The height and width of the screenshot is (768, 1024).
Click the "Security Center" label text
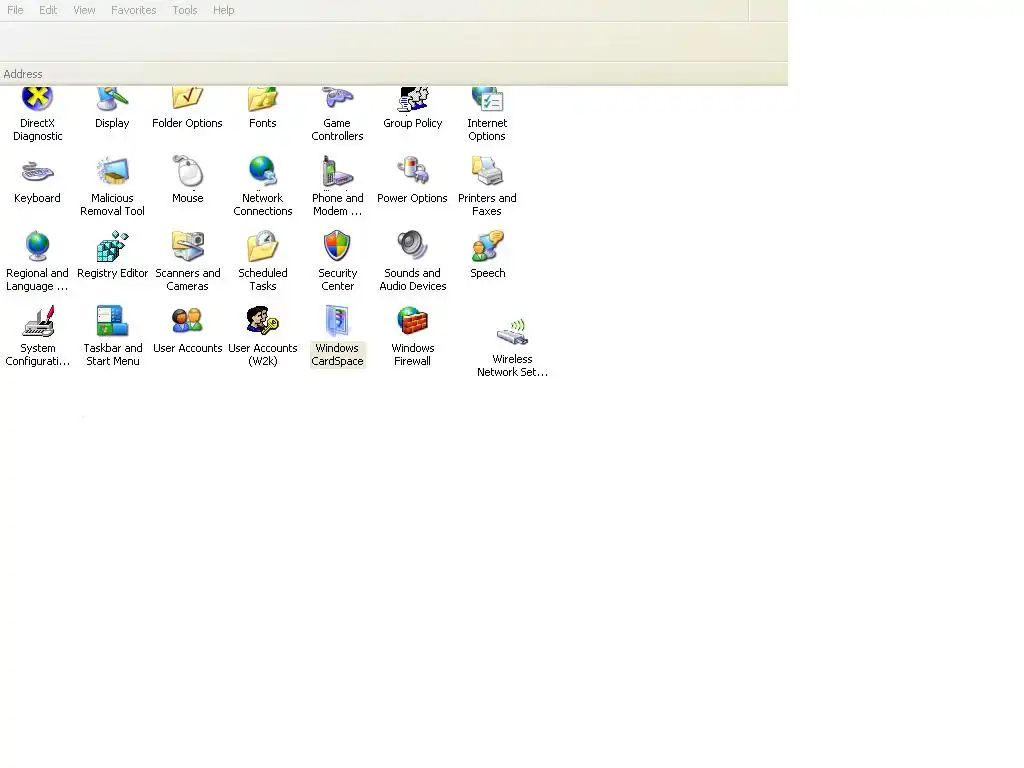tap(337, 280)
